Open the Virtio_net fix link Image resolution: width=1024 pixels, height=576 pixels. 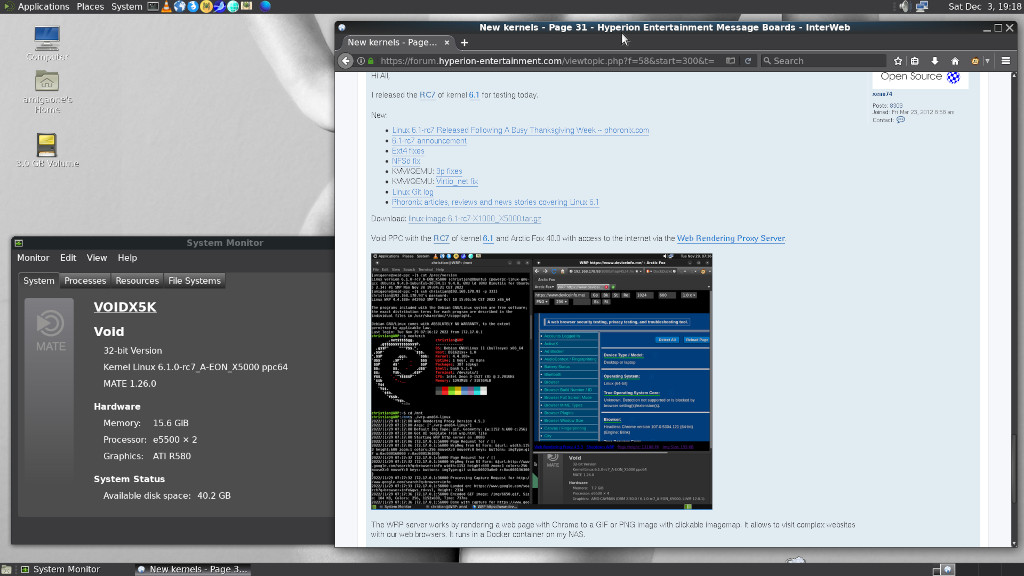pyautogui.click(x=456, y=182)
